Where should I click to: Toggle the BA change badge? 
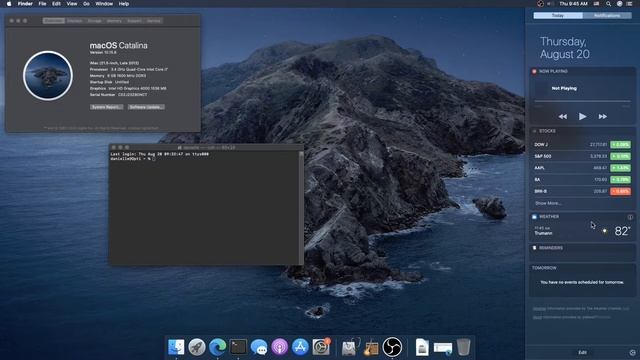(x=620, y=180)
